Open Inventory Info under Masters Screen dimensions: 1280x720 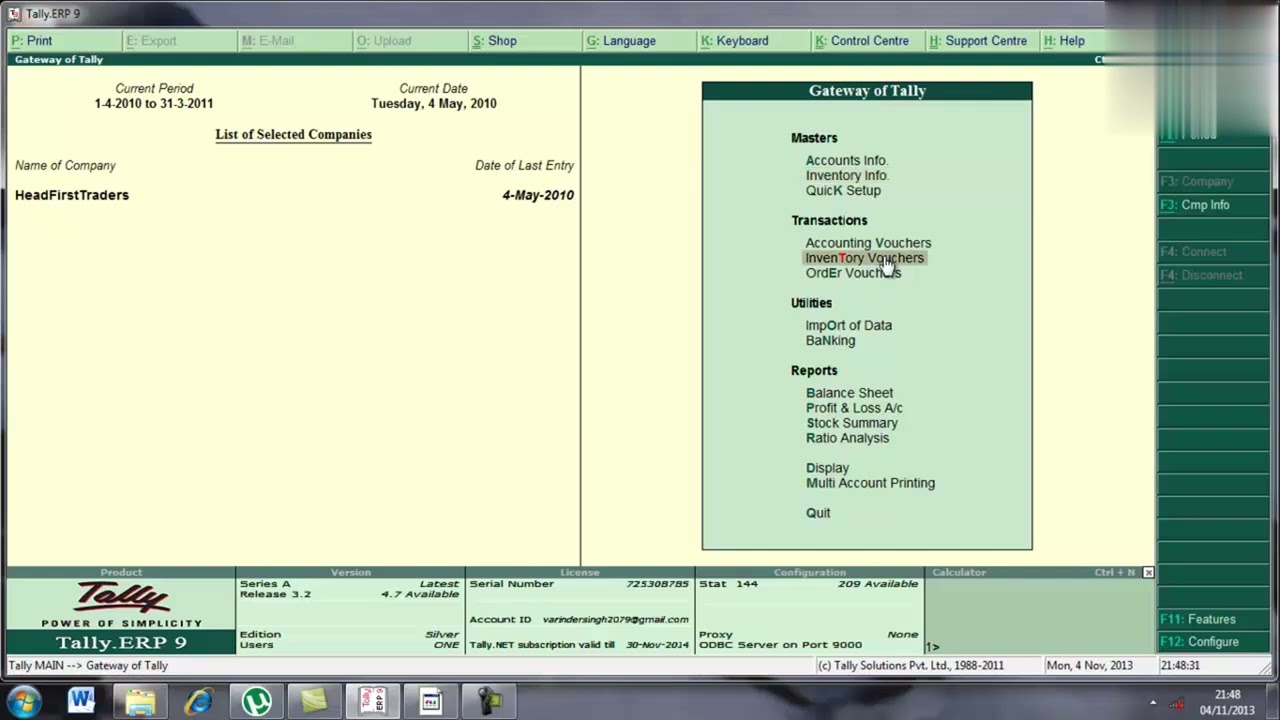[x=847, y=175]
